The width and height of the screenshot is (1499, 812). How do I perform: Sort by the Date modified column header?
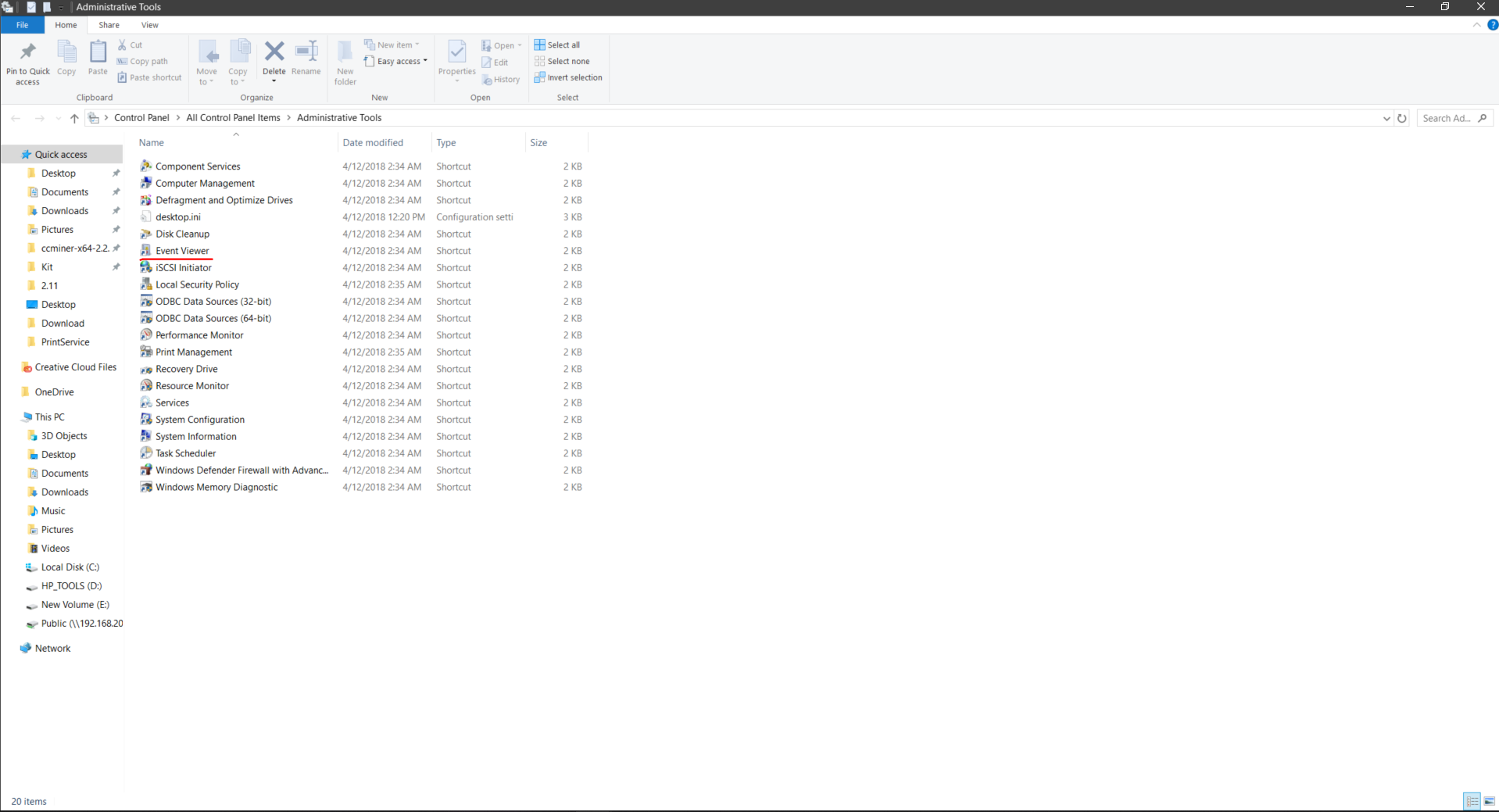click(x=385, y=142)
